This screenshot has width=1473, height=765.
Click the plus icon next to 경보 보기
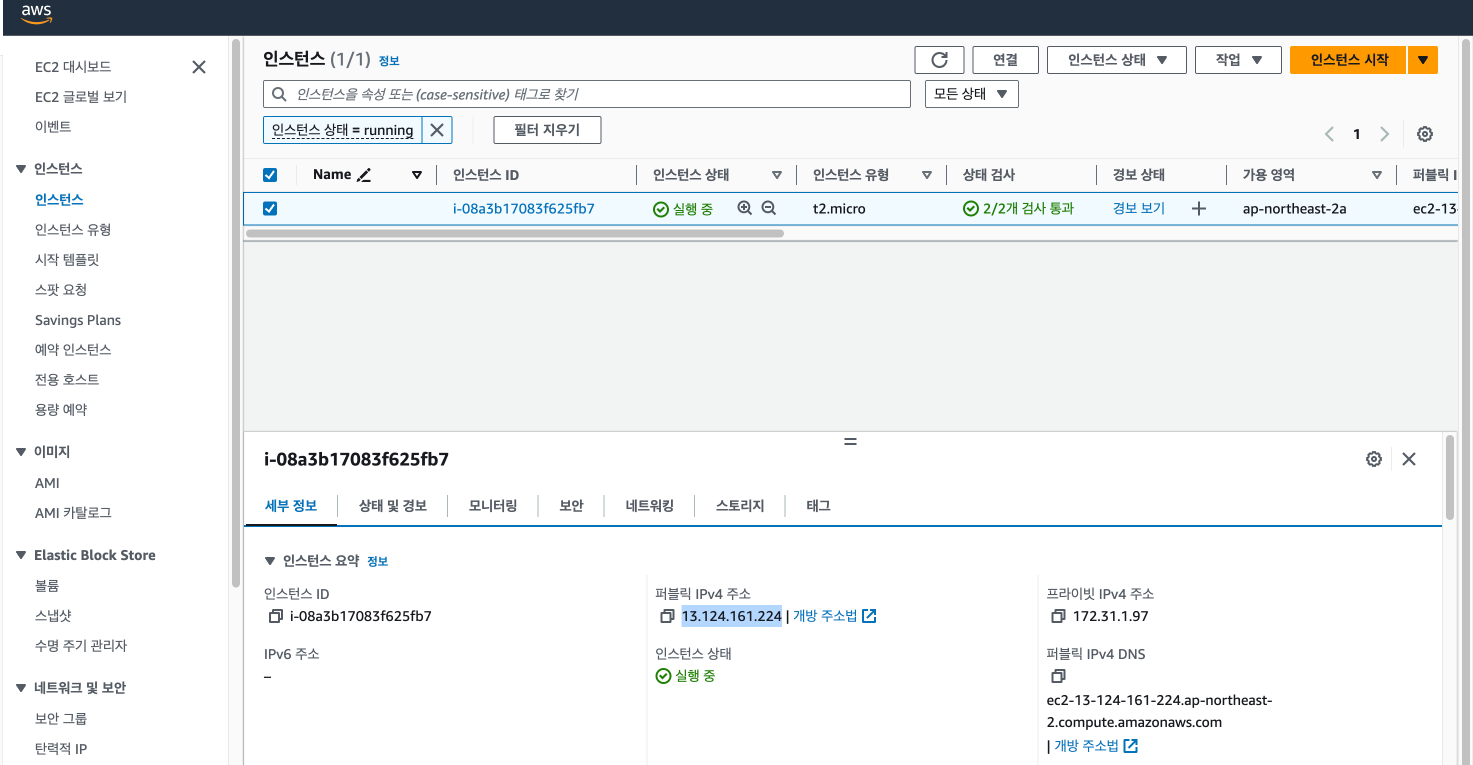pyautogui.click(x=1199, y=209)
